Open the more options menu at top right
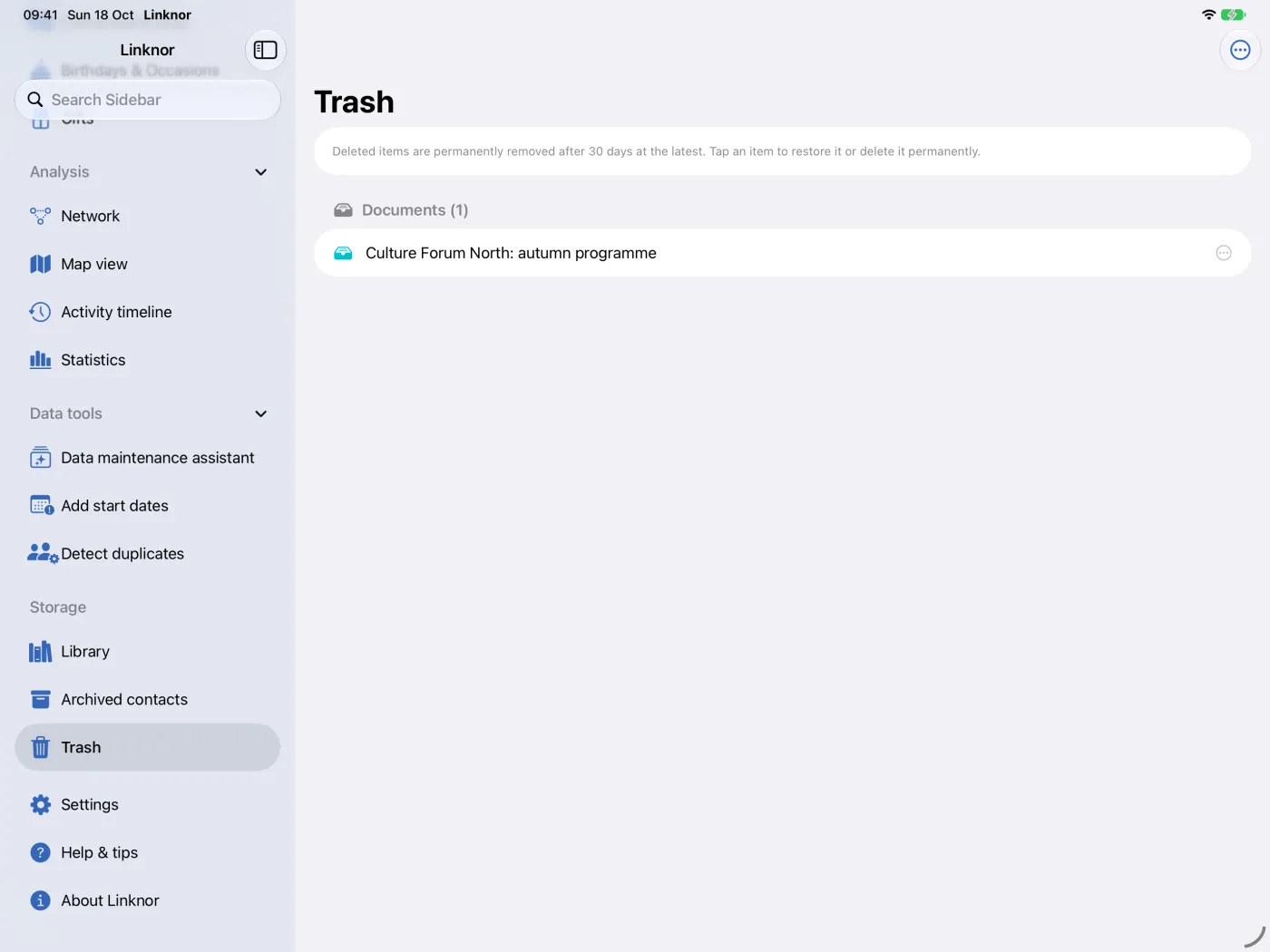The width and height of the screenshot is (1270, 952). coord(1240,50)
